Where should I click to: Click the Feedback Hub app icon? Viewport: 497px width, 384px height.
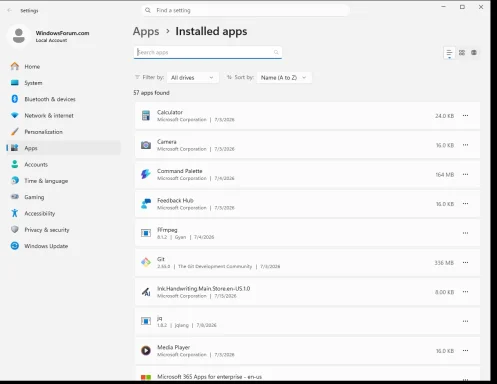pos(146,204)
